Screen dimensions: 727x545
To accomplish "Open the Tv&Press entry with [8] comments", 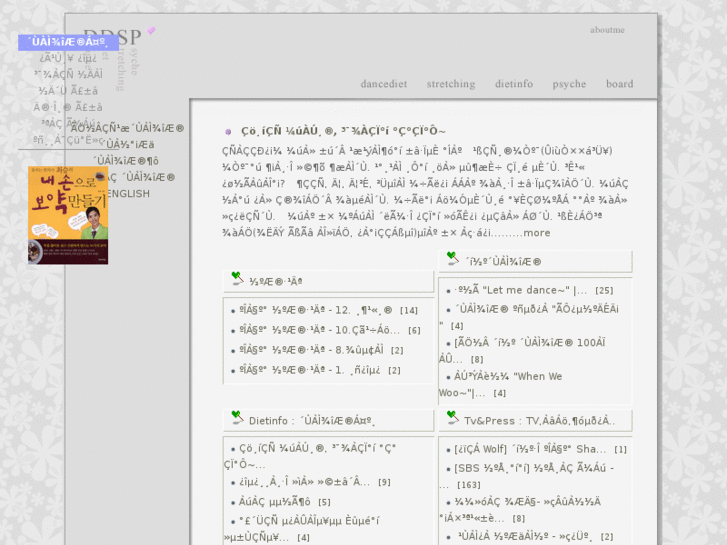I will 520,510.
